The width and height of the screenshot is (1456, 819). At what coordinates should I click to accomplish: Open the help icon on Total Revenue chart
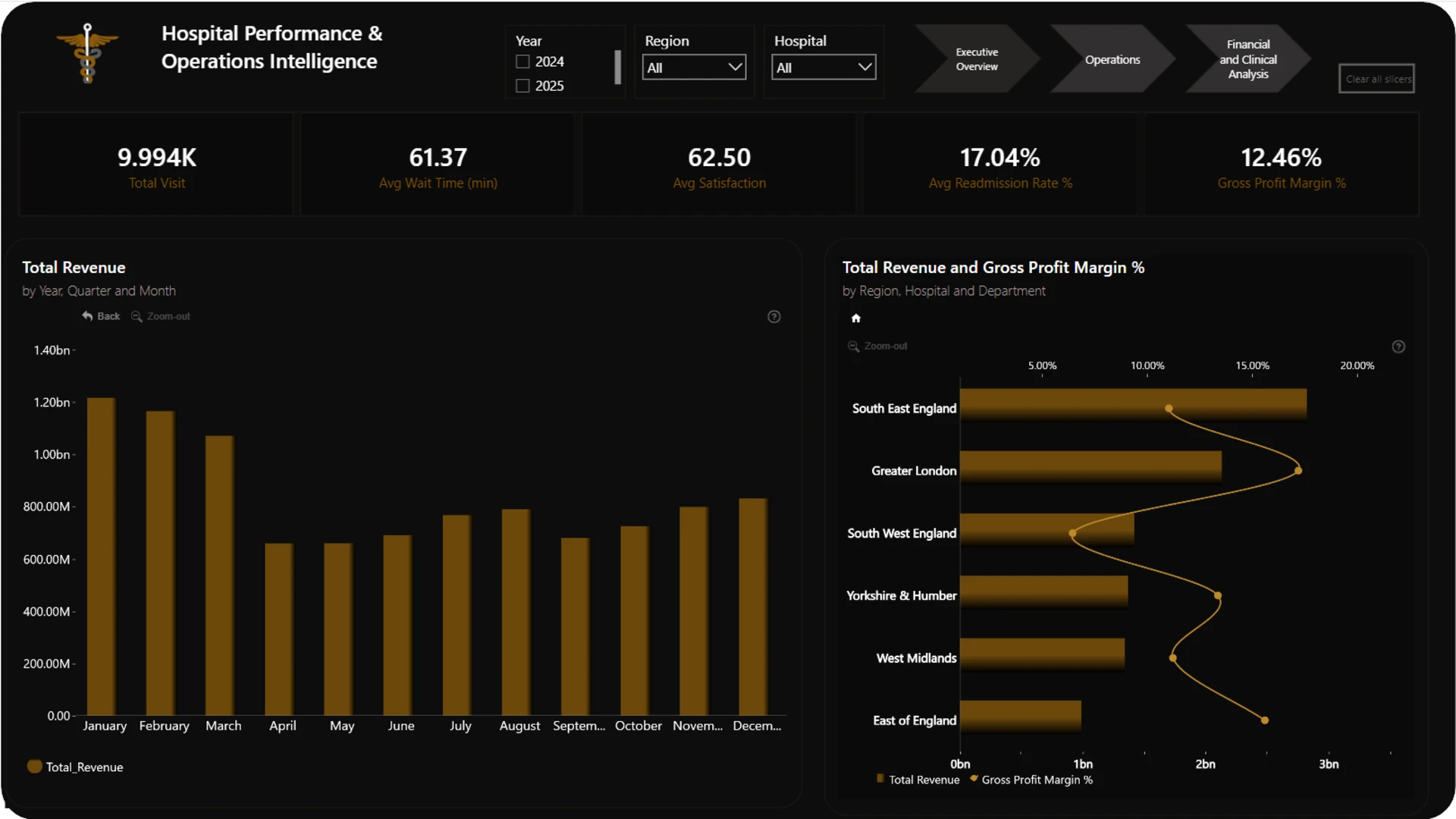(773, 317)
